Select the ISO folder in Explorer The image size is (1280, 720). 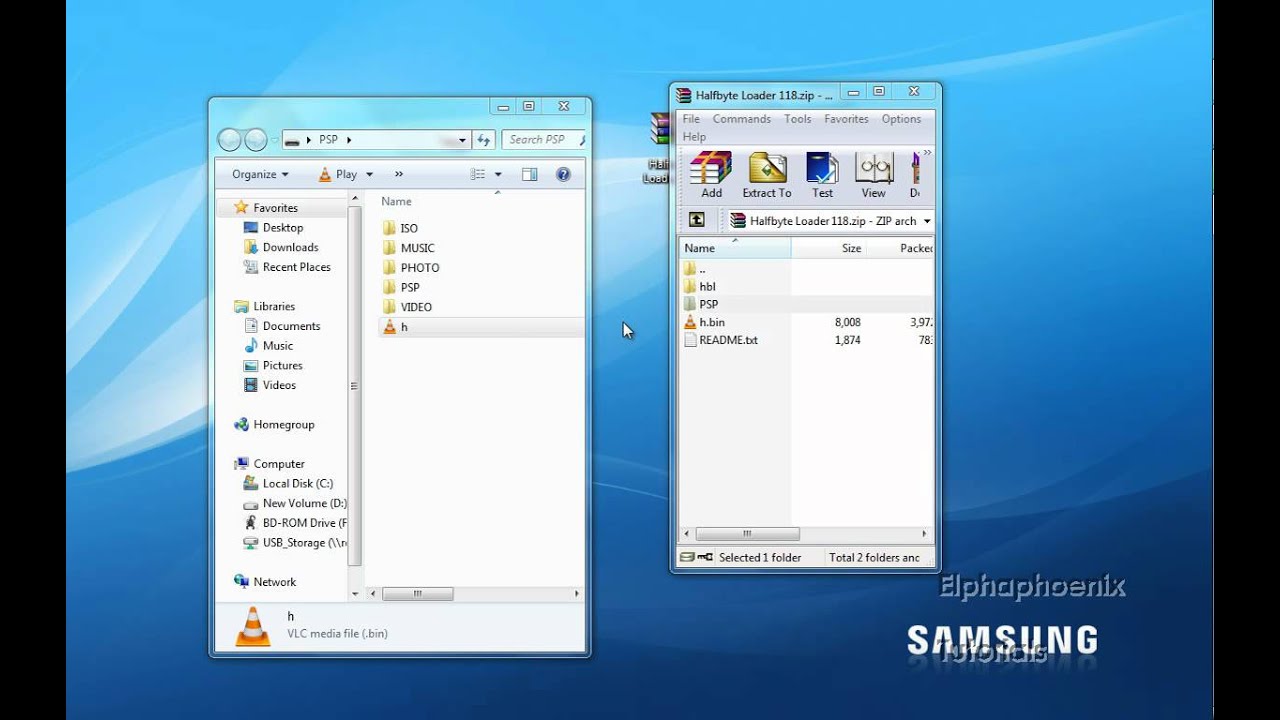click(400, 228)
